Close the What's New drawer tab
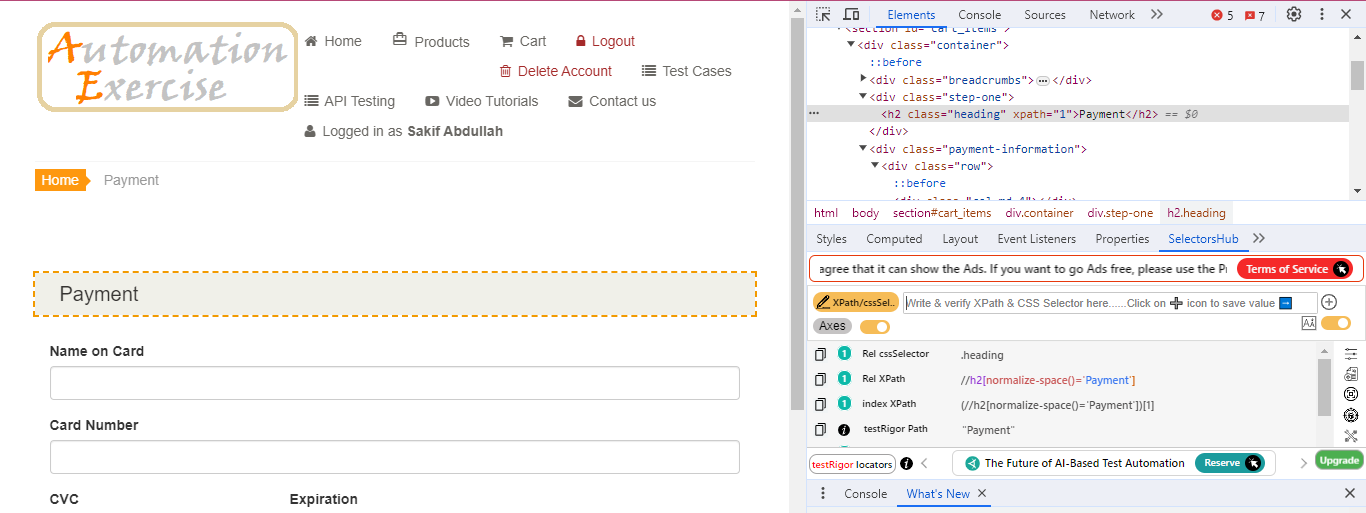The height and width of the screenshot is (513, 1366). pyautogui.click(x=982, y=493)
